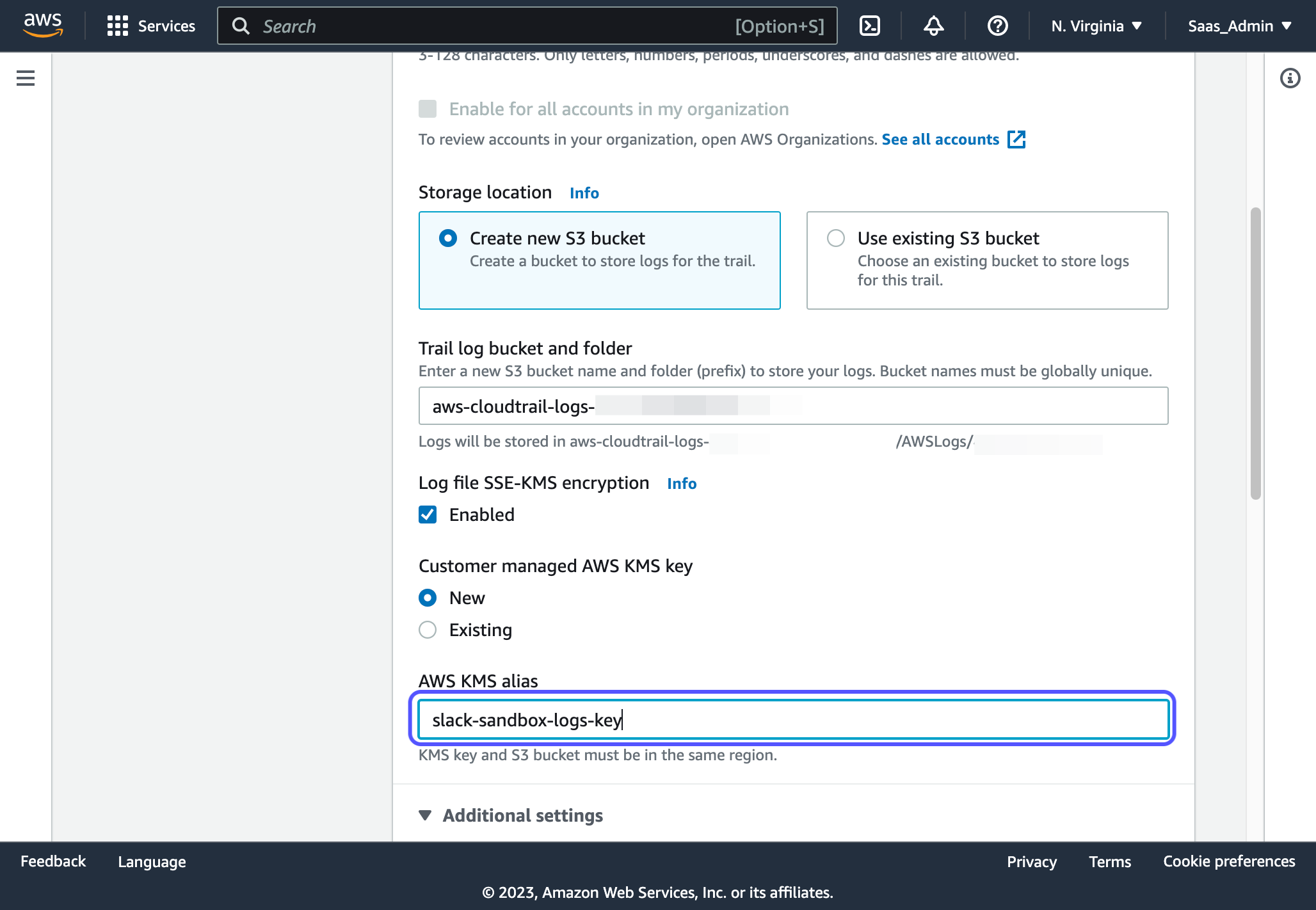Viewport: 1316px width, 910px height.
Task: Open the Services grid menu
Action: 151,26
